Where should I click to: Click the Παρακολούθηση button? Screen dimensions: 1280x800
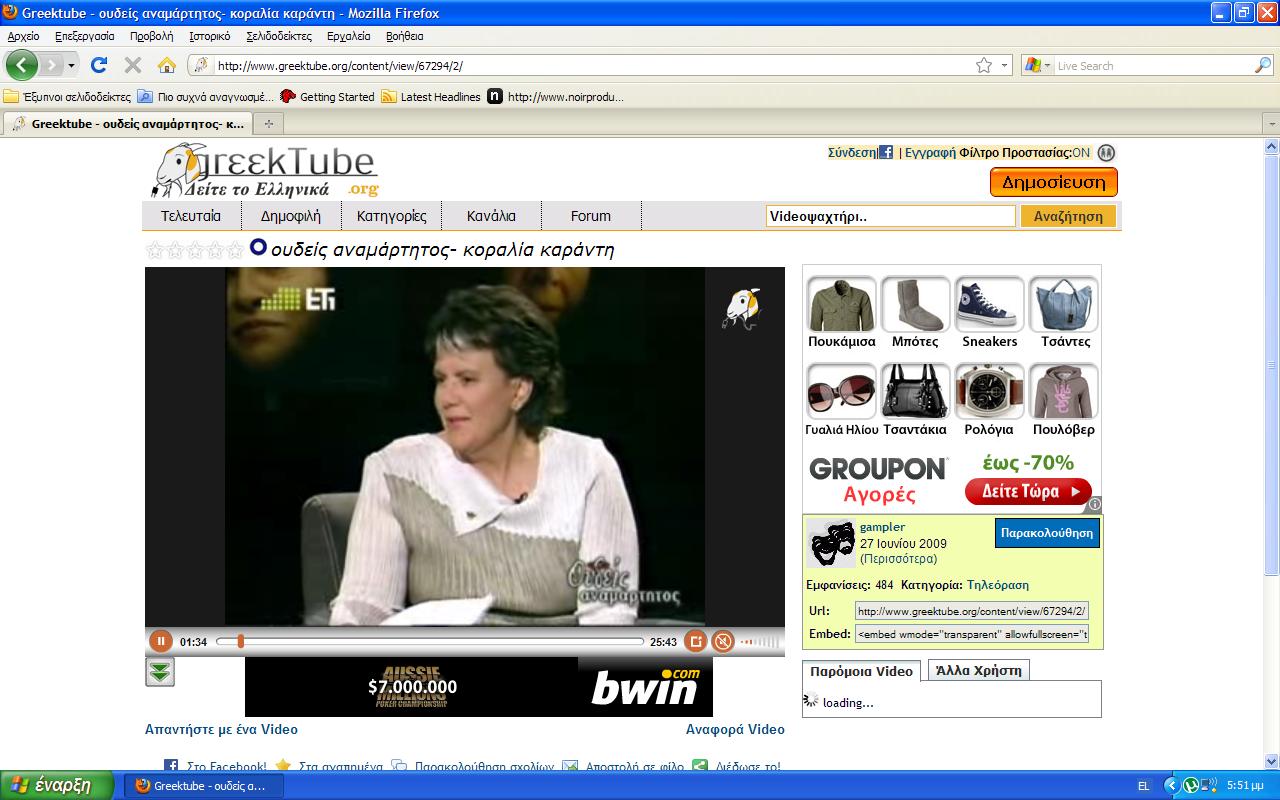[1047, 533]
